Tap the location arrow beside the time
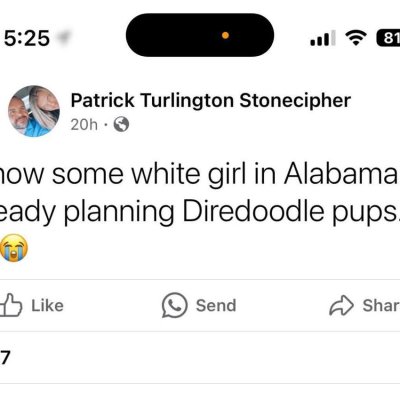The width and height of the screenshot is (400, 400). (x=63, y=38)
